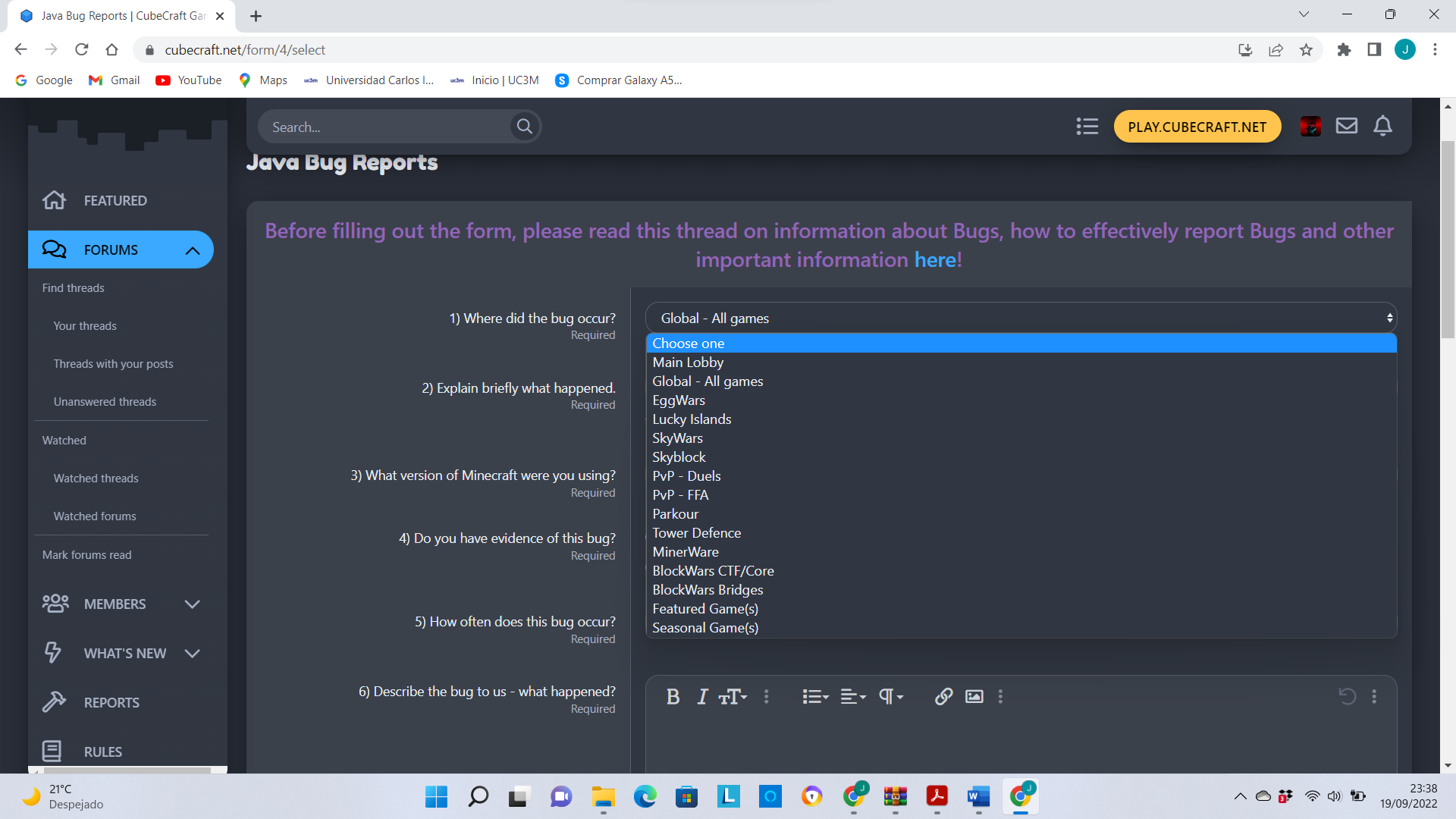Open the alerts bell icon
Image resolution: width=1456 pixels, height=819 pixels.
[x=1382, y=126]
